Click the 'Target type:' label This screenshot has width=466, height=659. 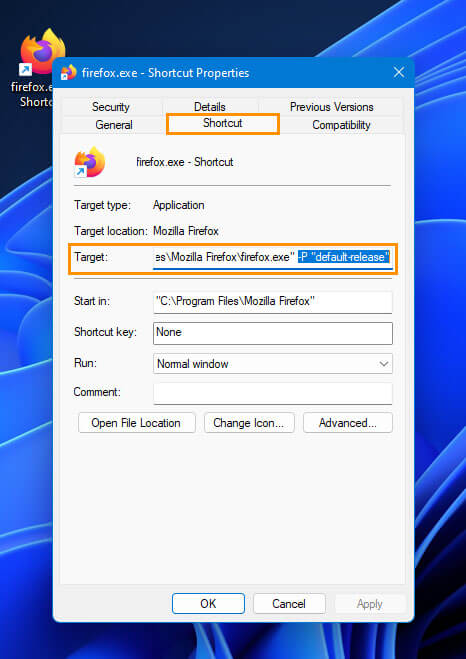(103, 205)
